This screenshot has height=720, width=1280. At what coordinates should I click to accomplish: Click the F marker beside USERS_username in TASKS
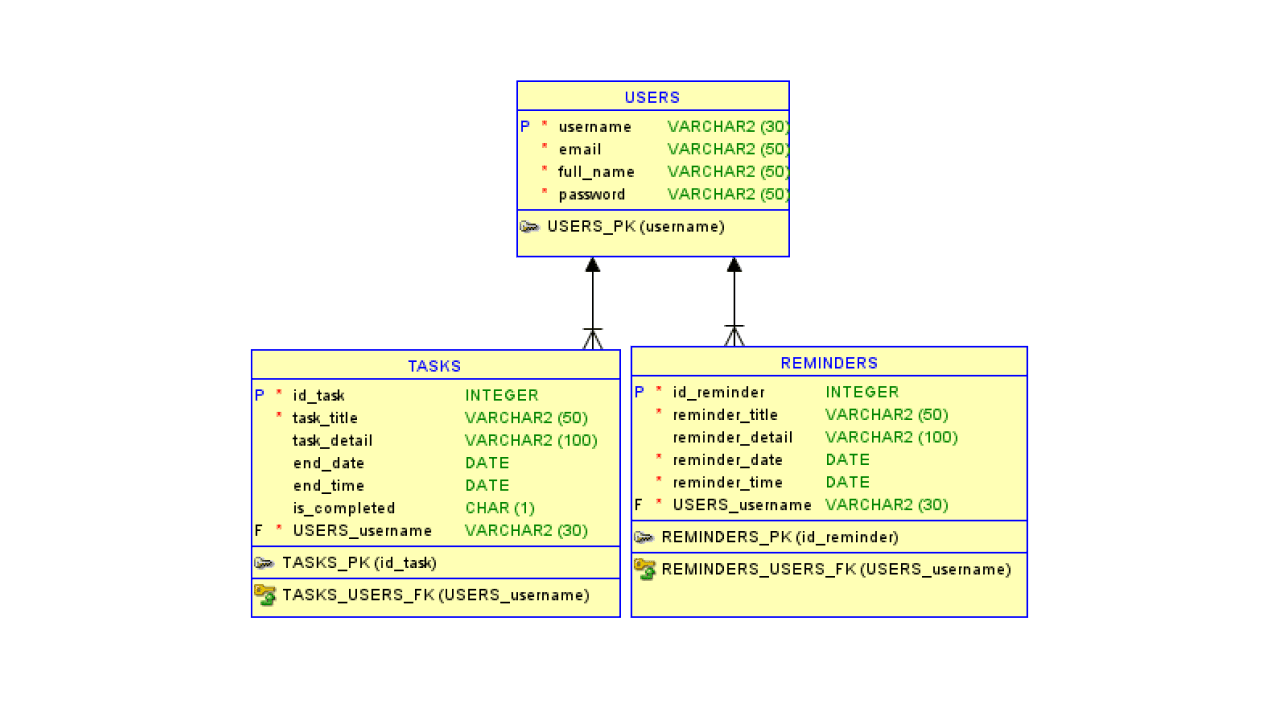259,531
